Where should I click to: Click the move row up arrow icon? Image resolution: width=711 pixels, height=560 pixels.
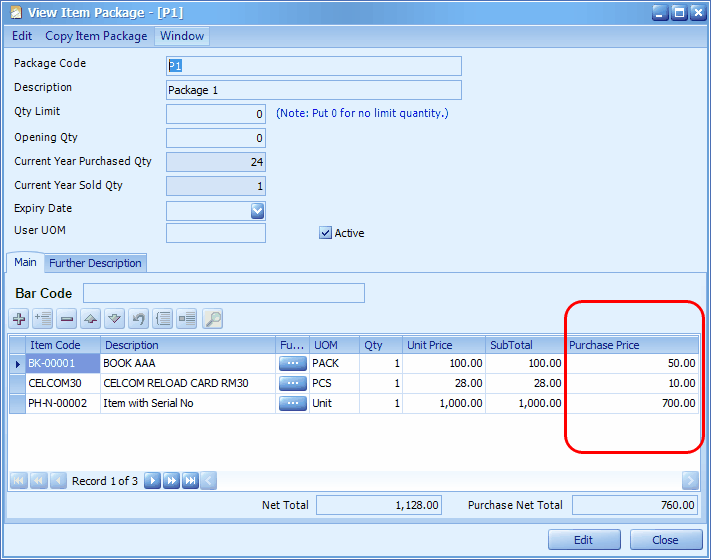[91, 319]
